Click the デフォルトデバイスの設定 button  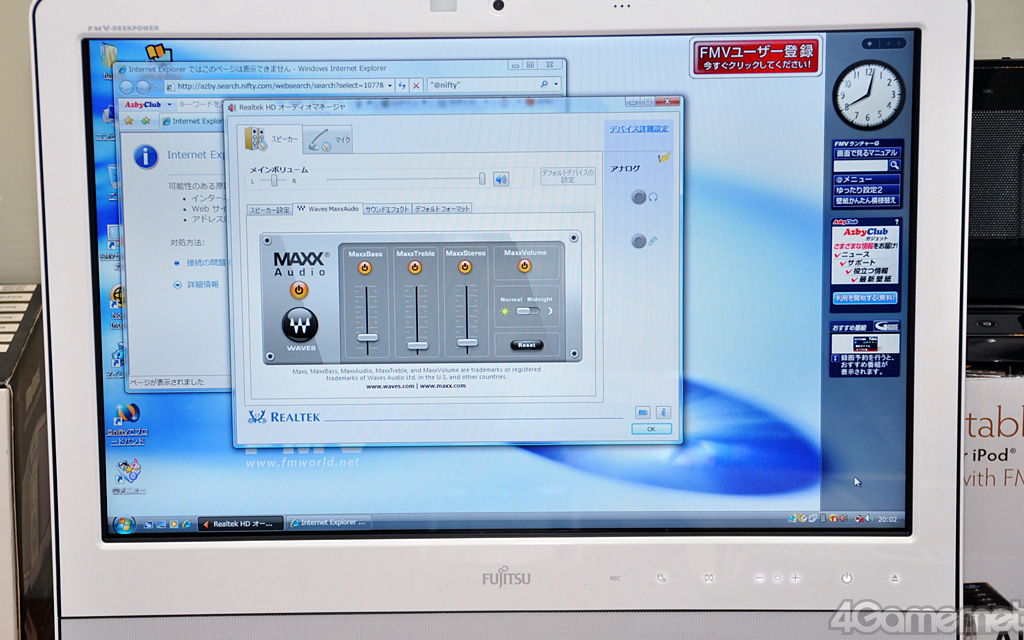point(568,176)
